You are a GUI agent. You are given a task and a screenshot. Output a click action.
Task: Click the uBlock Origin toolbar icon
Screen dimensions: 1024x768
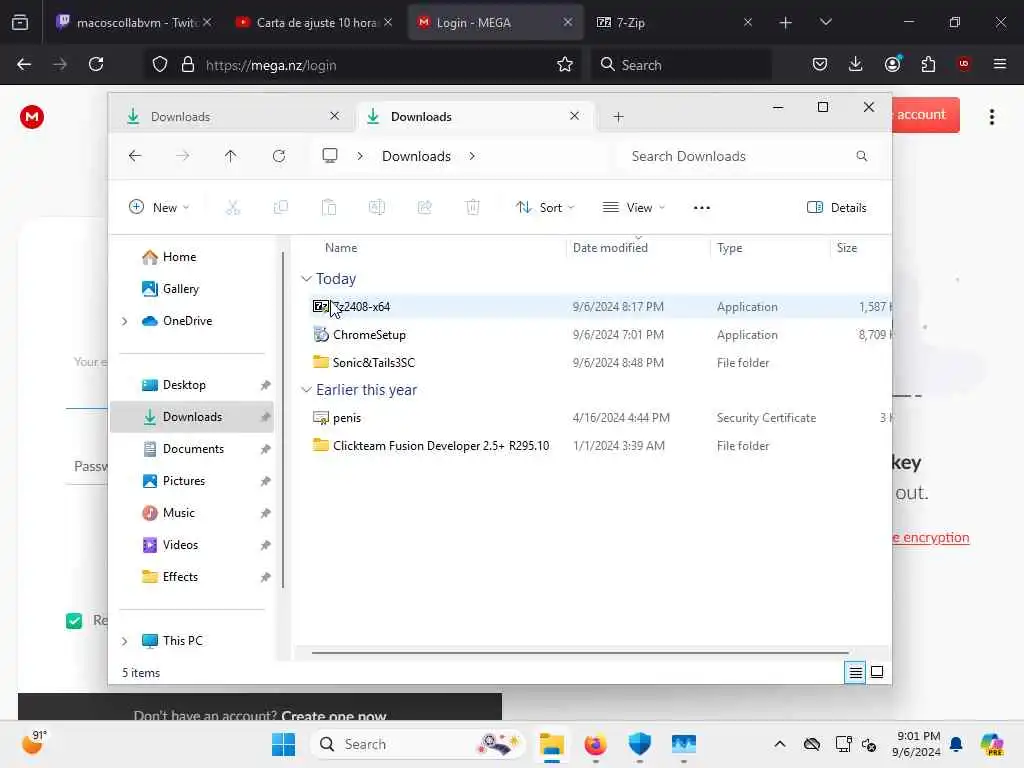(963, 64)
